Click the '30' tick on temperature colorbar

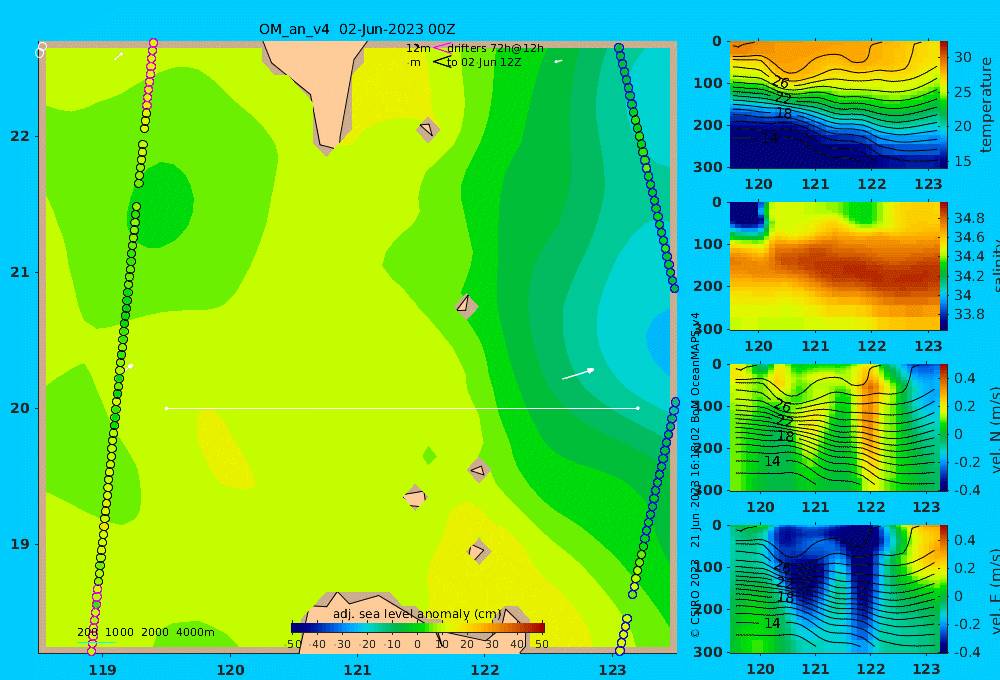tap(962, 57)
